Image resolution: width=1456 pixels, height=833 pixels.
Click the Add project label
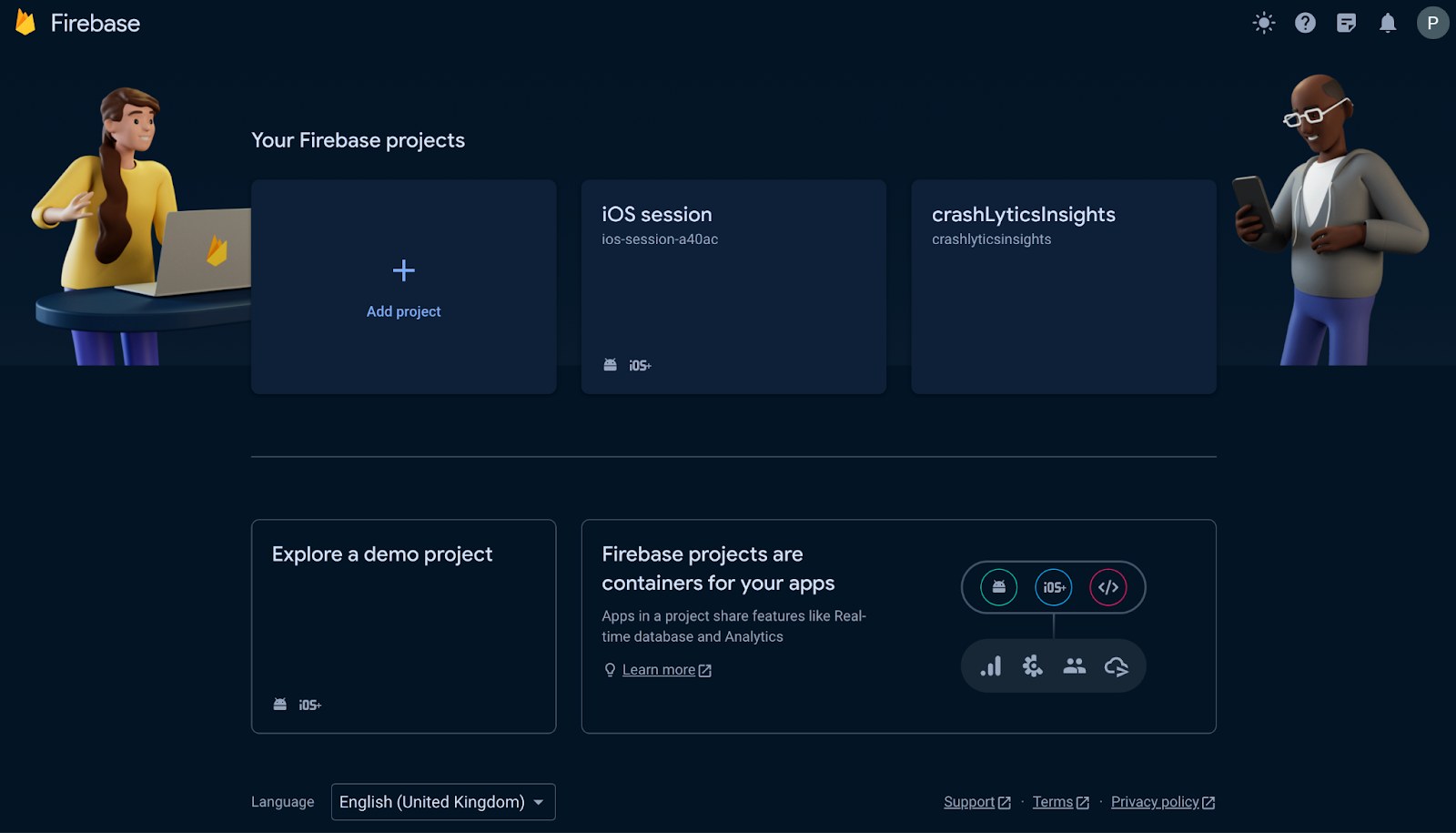pos(403,311)
